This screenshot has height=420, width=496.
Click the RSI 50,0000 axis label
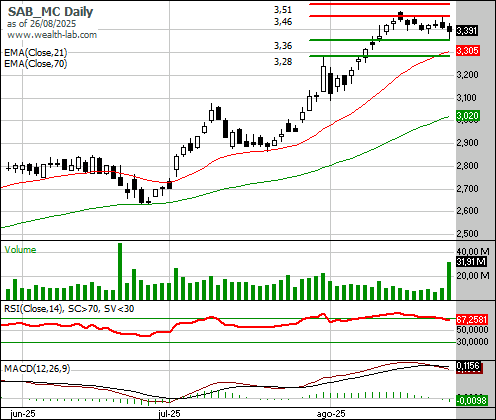click(x=473, y=330)
